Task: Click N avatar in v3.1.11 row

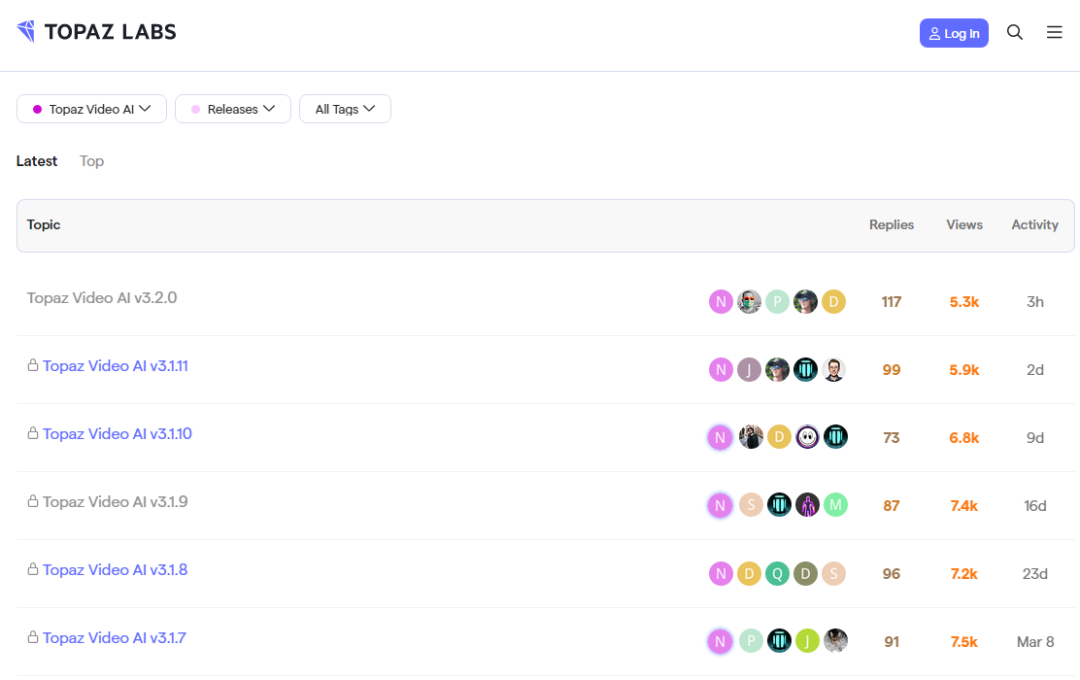Action: (x=720, y=370)
